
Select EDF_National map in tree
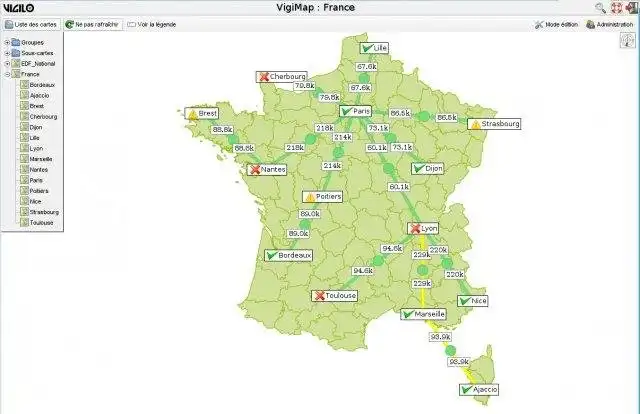tap(33, 64)
